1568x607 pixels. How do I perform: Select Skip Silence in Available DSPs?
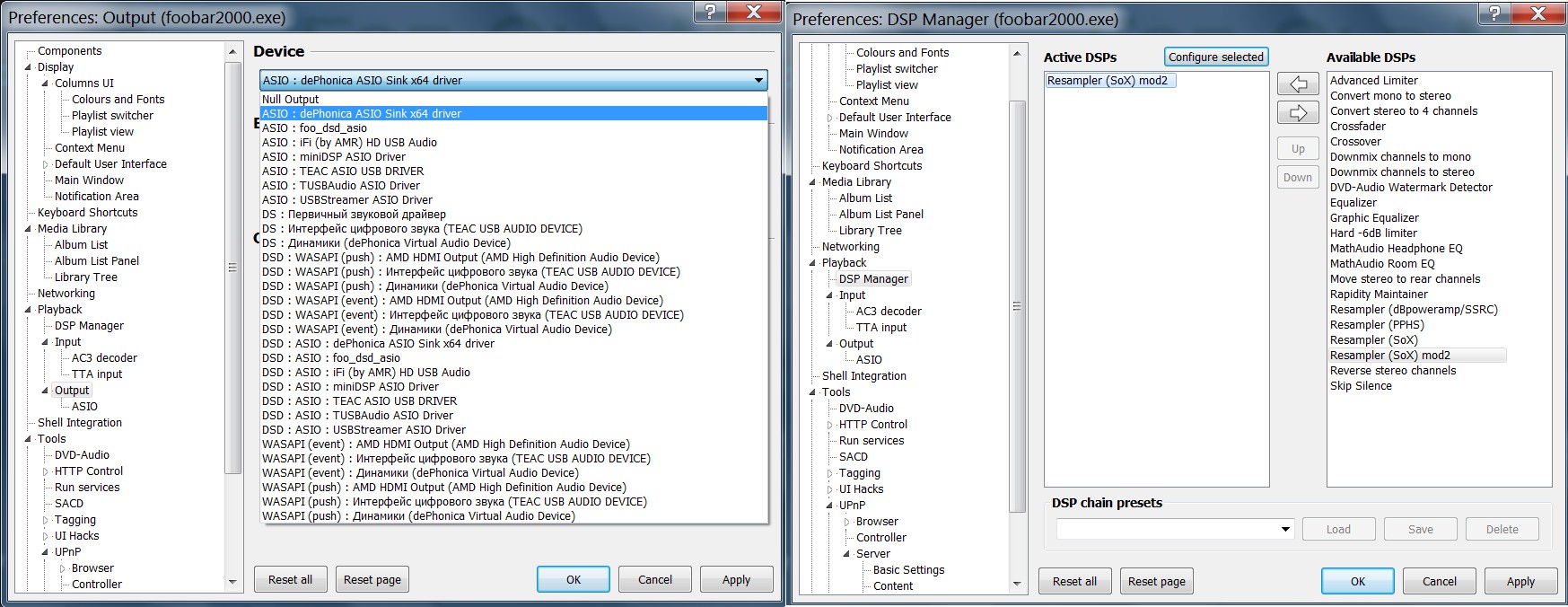pos(1361,385)
